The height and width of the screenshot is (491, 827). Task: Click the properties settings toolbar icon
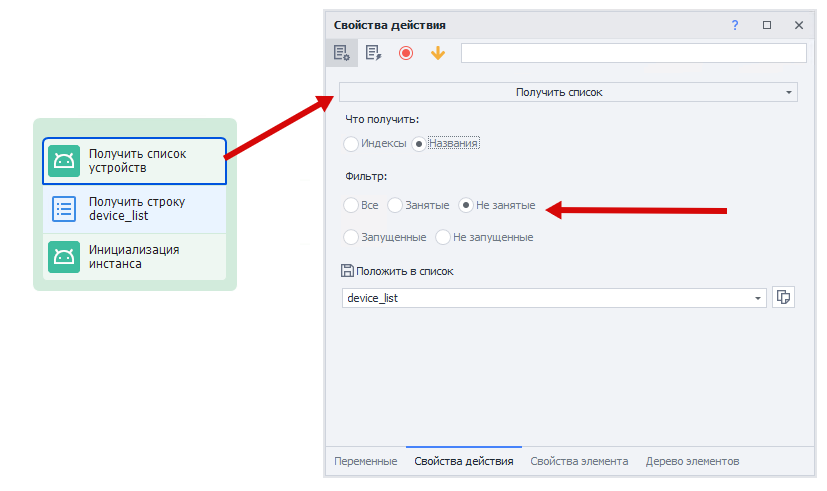click(x=341, y=53)
